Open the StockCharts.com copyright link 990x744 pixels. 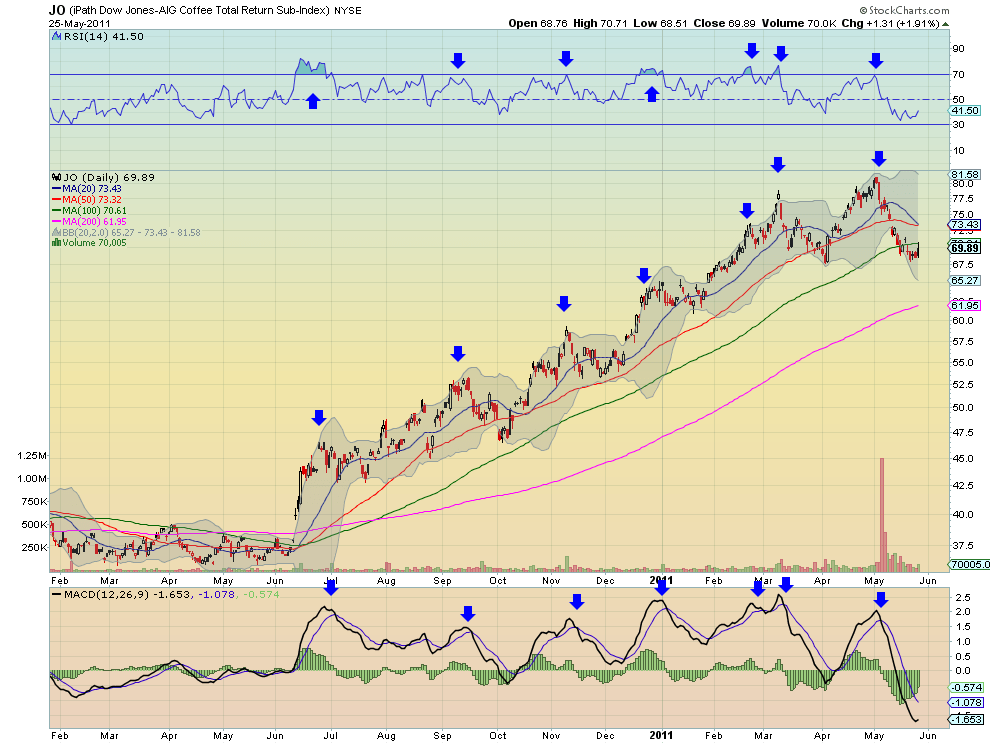click(904, 10)
